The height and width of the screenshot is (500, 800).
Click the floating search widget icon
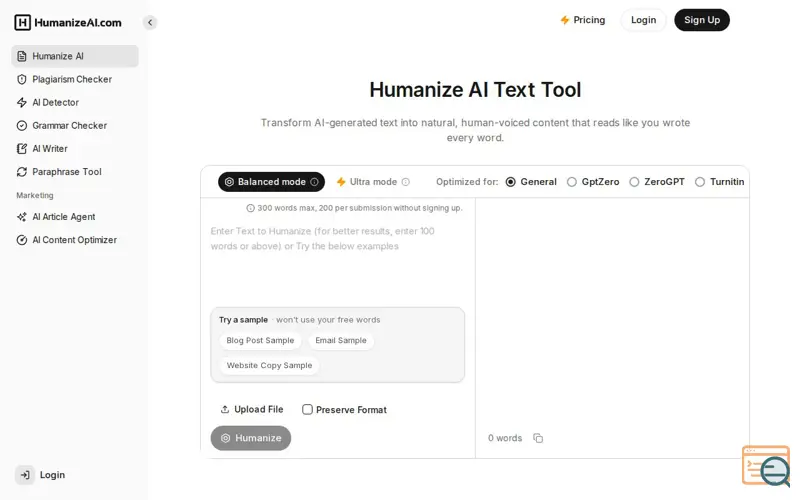766,466
